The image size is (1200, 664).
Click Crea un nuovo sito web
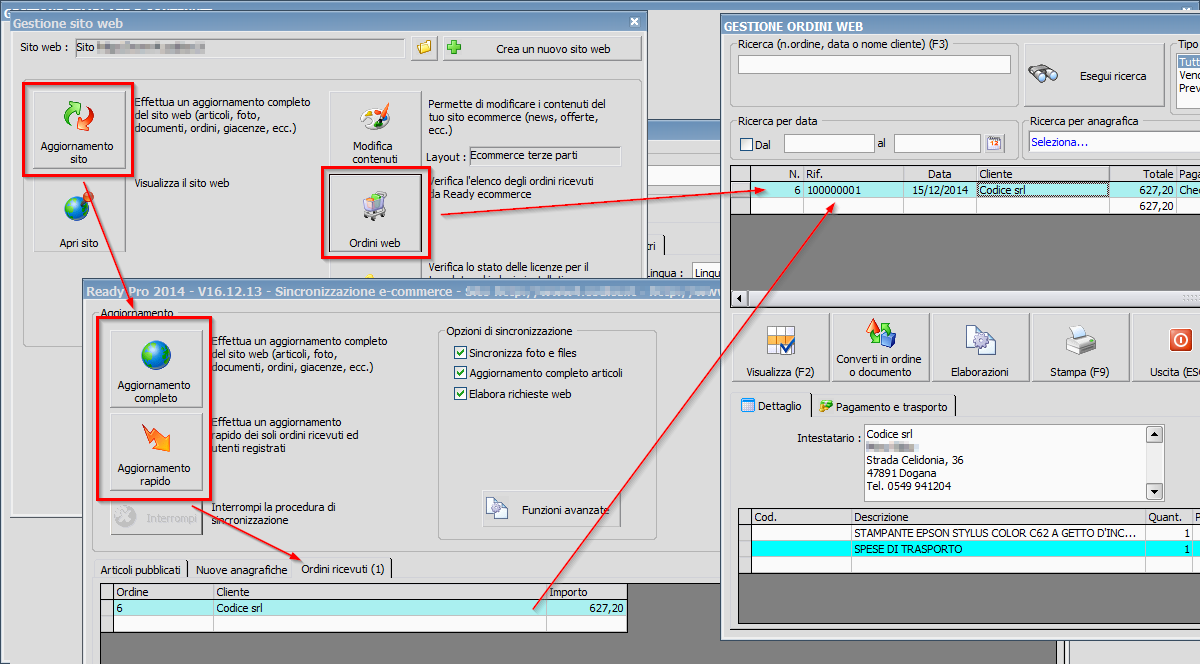(542, 48)
